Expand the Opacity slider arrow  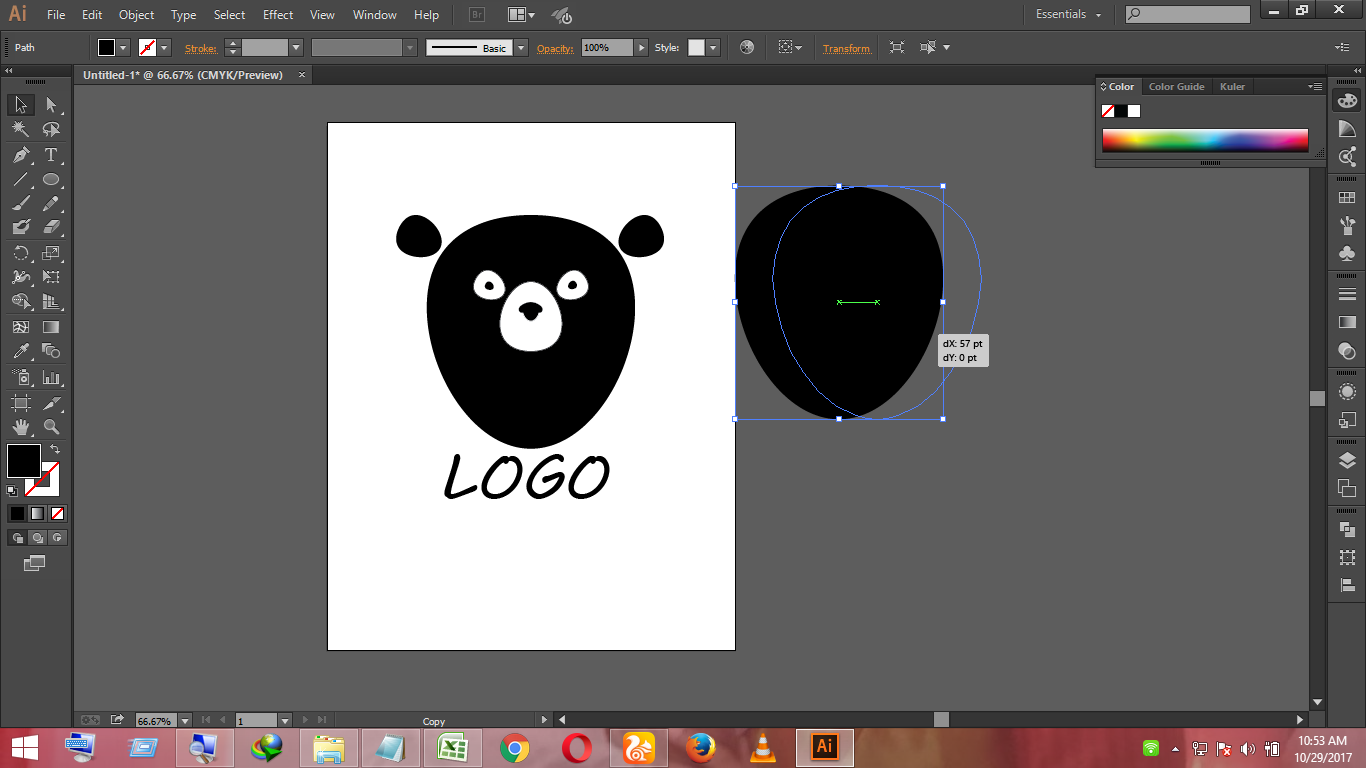point(642,47)
